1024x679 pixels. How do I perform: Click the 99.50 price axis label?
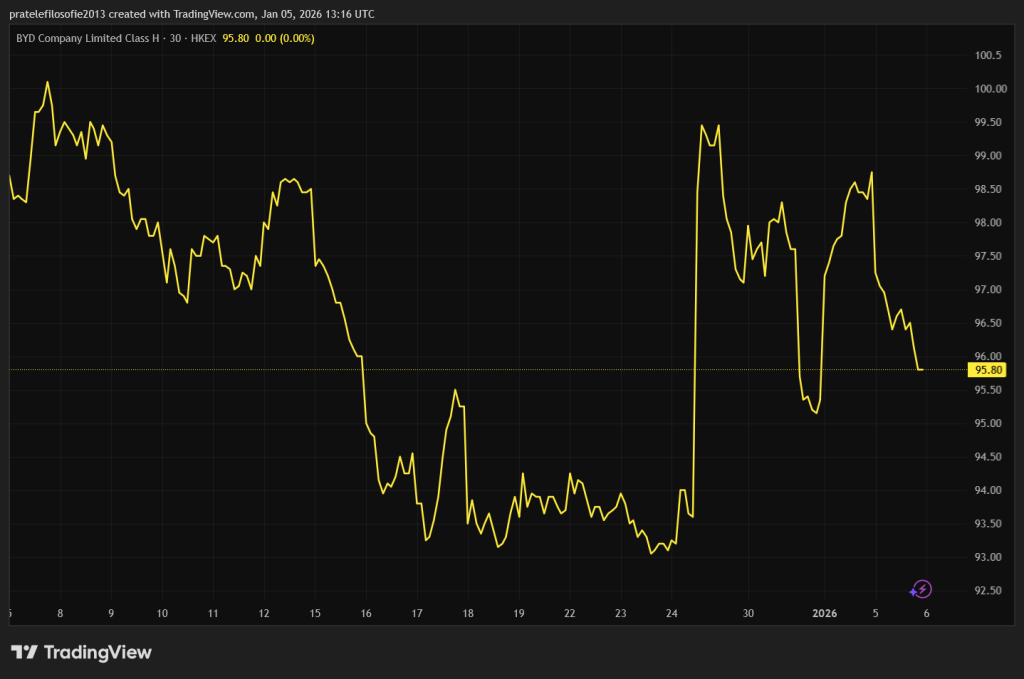(x=988, y=123)
